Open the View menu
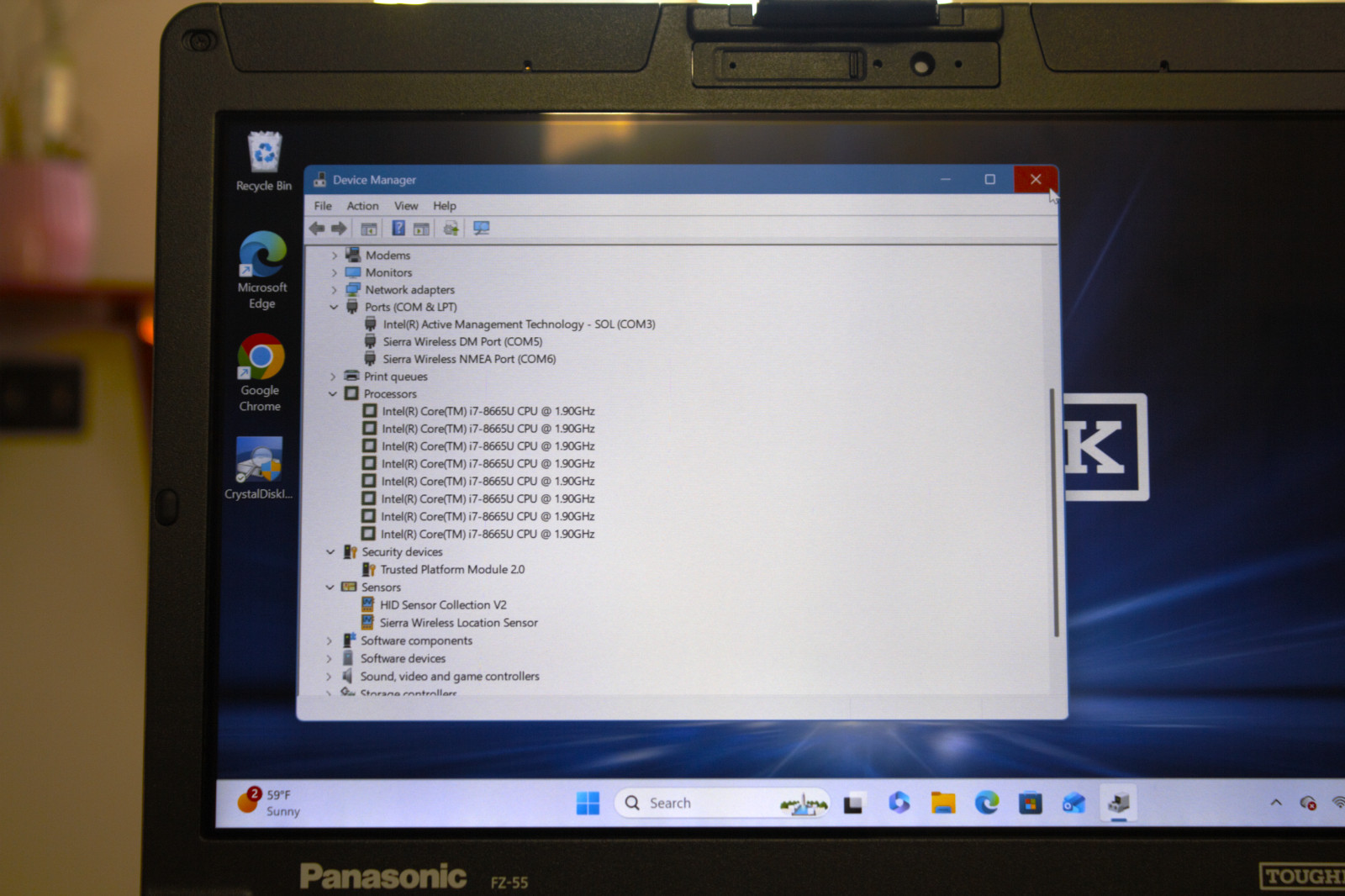Image resolution: width=1345 pixels, height=896 pixels. (406, 206)
